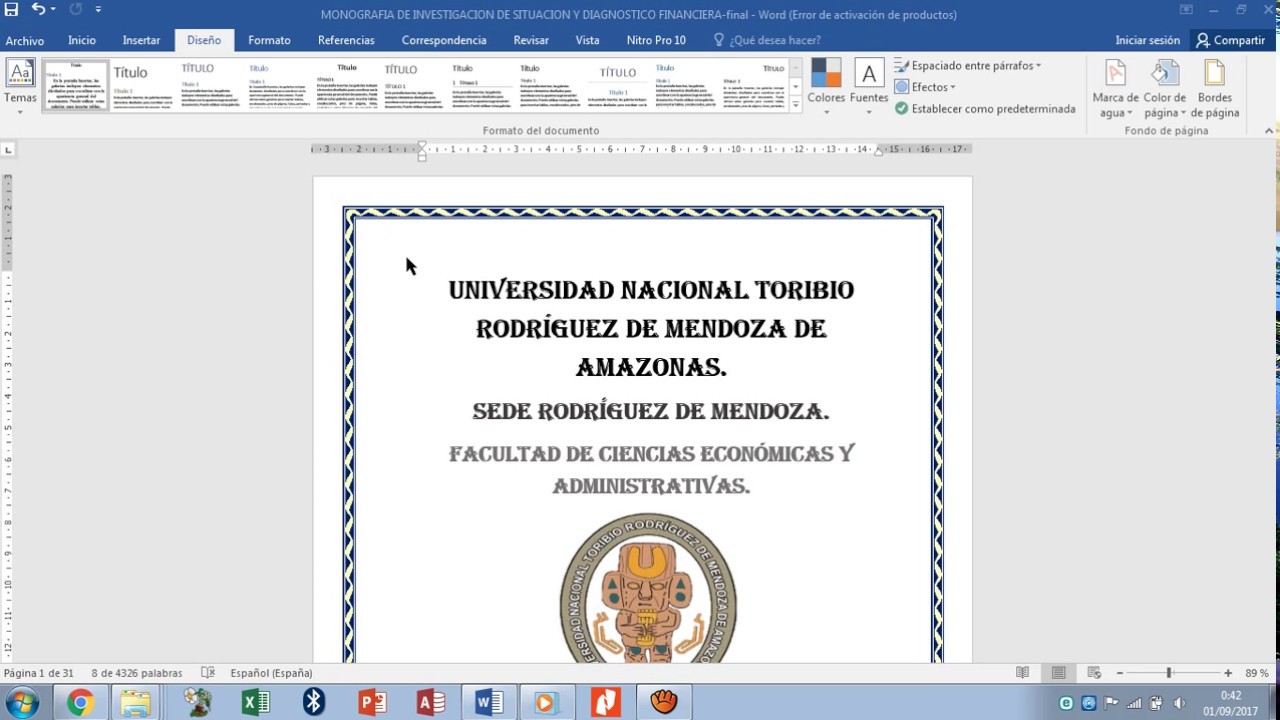
Task: Click the zoom slider handle
Action: point(1169,673)
